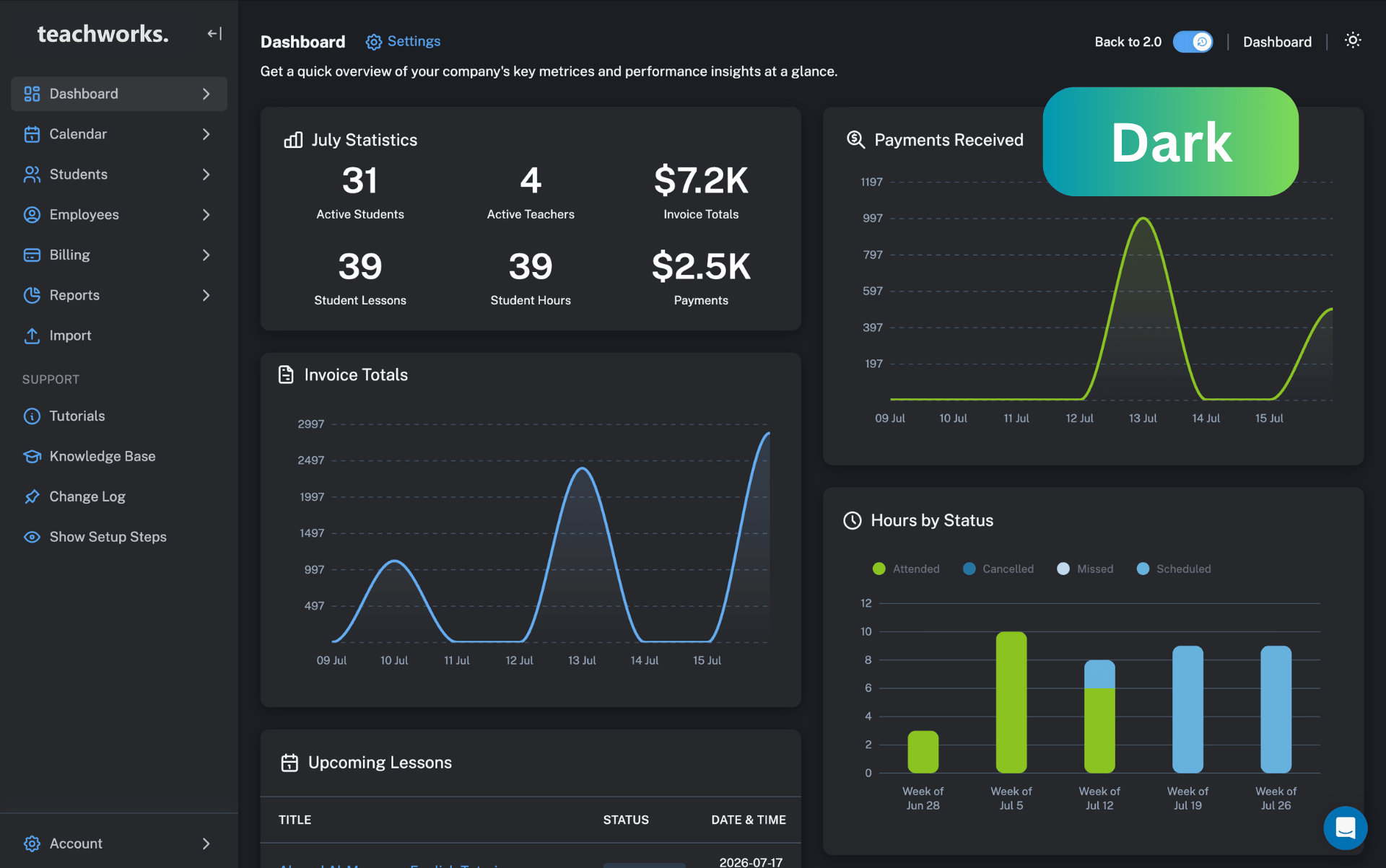This screenshot has height=868, width=1386.
Task: Toggle Scheduled series in chart legend
Action: 1174,569
